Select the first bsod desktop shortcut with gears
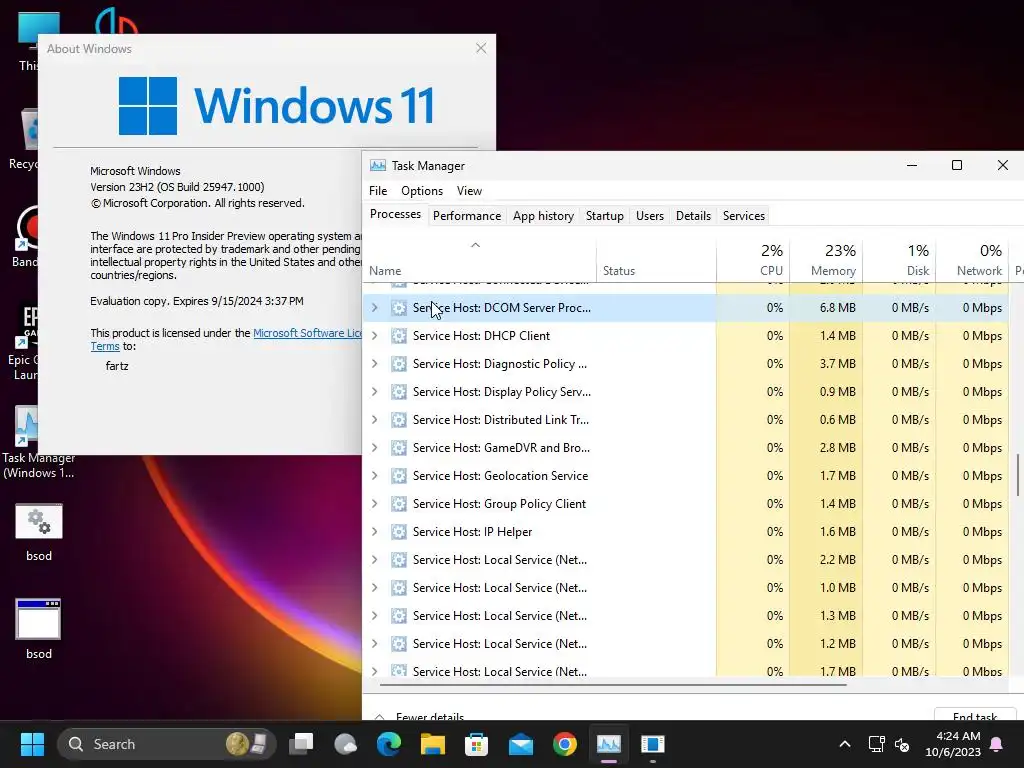The width and height of the screenshot is (1024, 768). point(39,532)
